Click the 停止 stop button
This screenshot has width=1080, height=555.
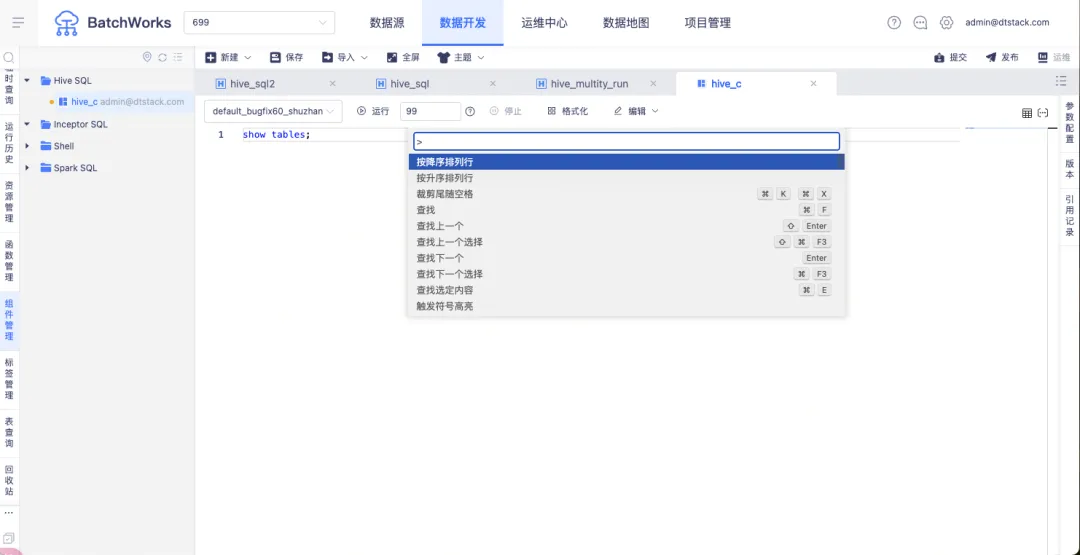pos(506,111)
